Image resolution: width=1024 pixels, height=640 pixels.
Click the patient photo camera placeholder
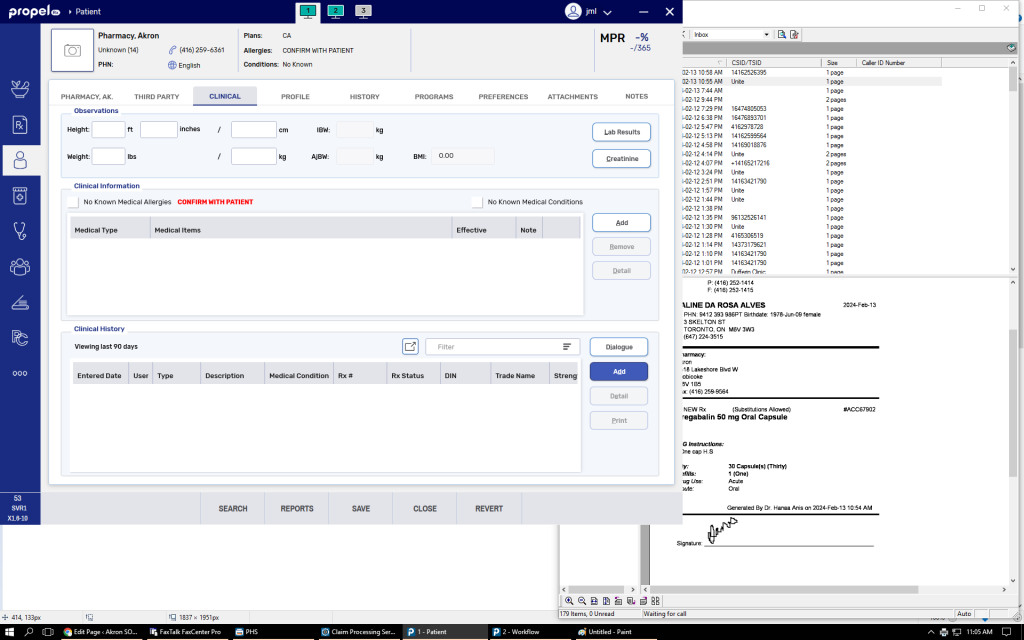pos(71,50)
